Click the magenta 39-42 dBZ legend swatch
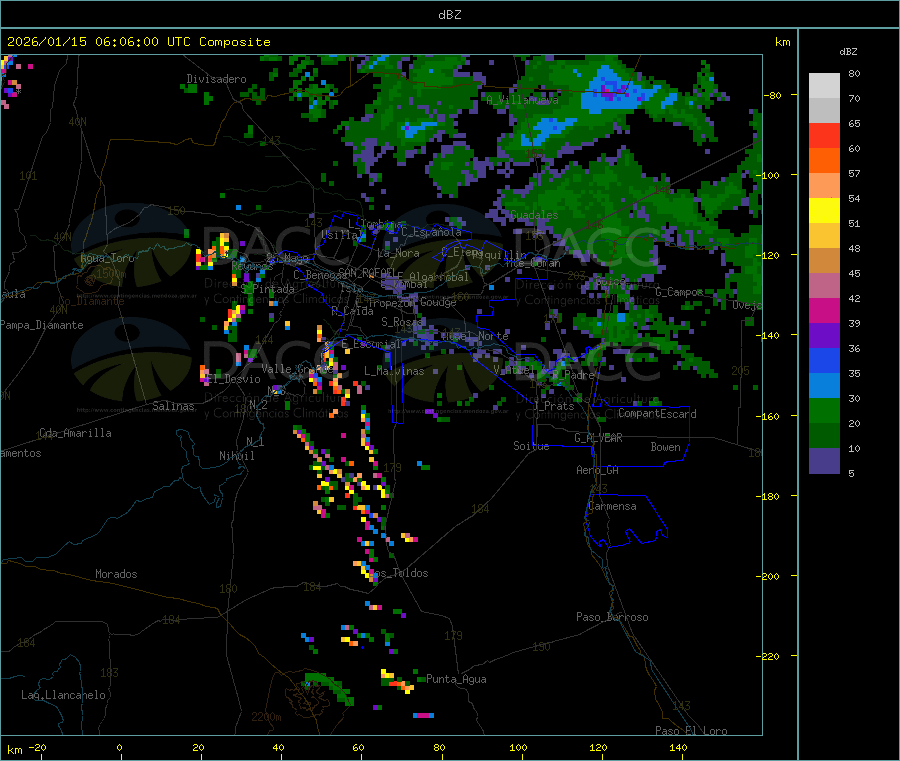The image size is (900, 761). click(824, 310)
